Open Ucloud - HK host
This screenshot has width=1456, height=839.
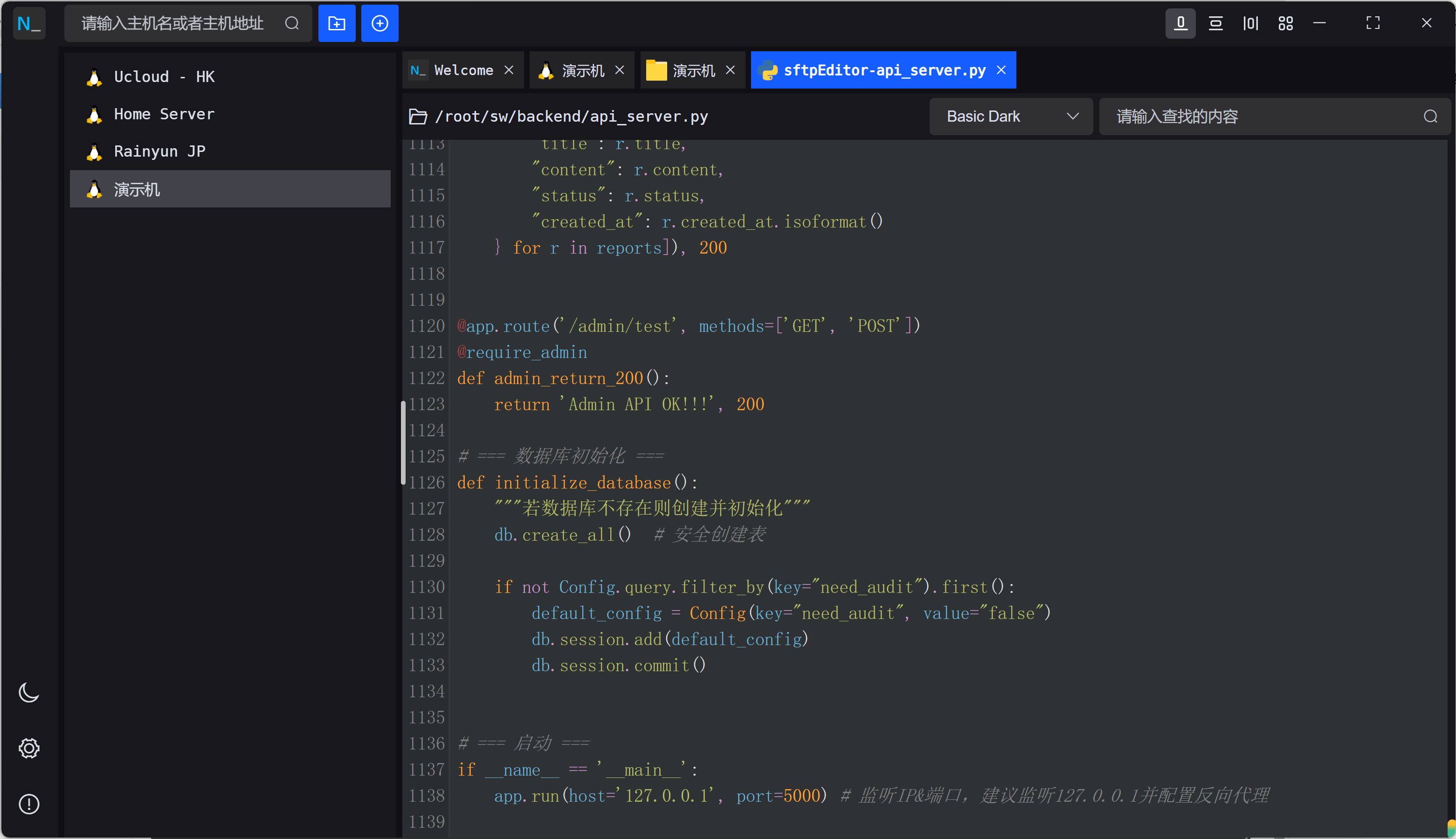164,76
